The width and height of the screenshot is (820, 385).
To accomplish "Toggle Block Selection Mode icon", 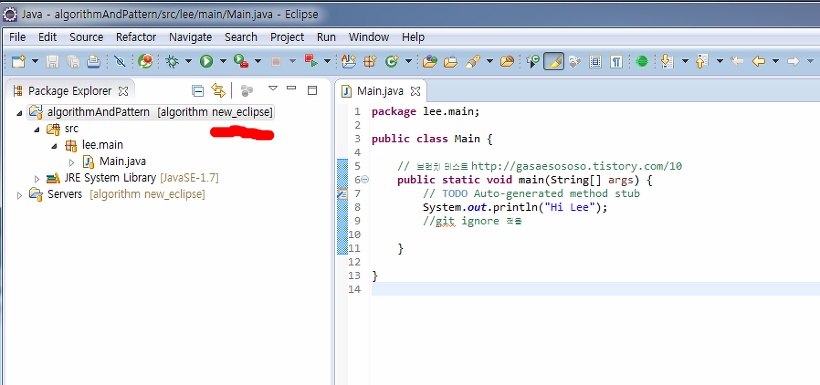I will (596, 62).
